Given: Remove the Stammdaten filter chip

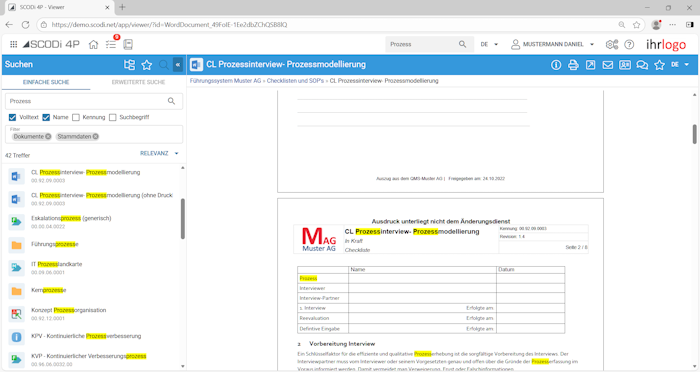Looking at the screenshot, I should (x=96, y=137).
